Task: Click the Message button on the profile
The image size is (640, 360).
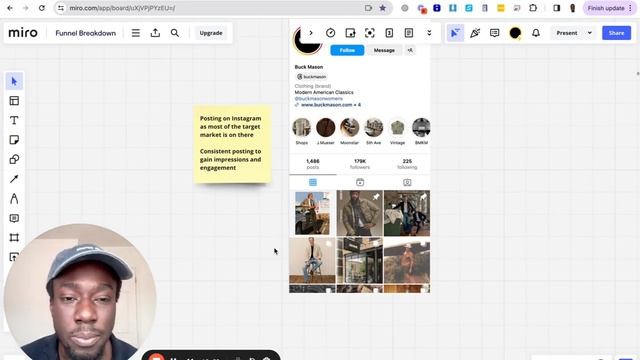Action: (x=384, y=50)
